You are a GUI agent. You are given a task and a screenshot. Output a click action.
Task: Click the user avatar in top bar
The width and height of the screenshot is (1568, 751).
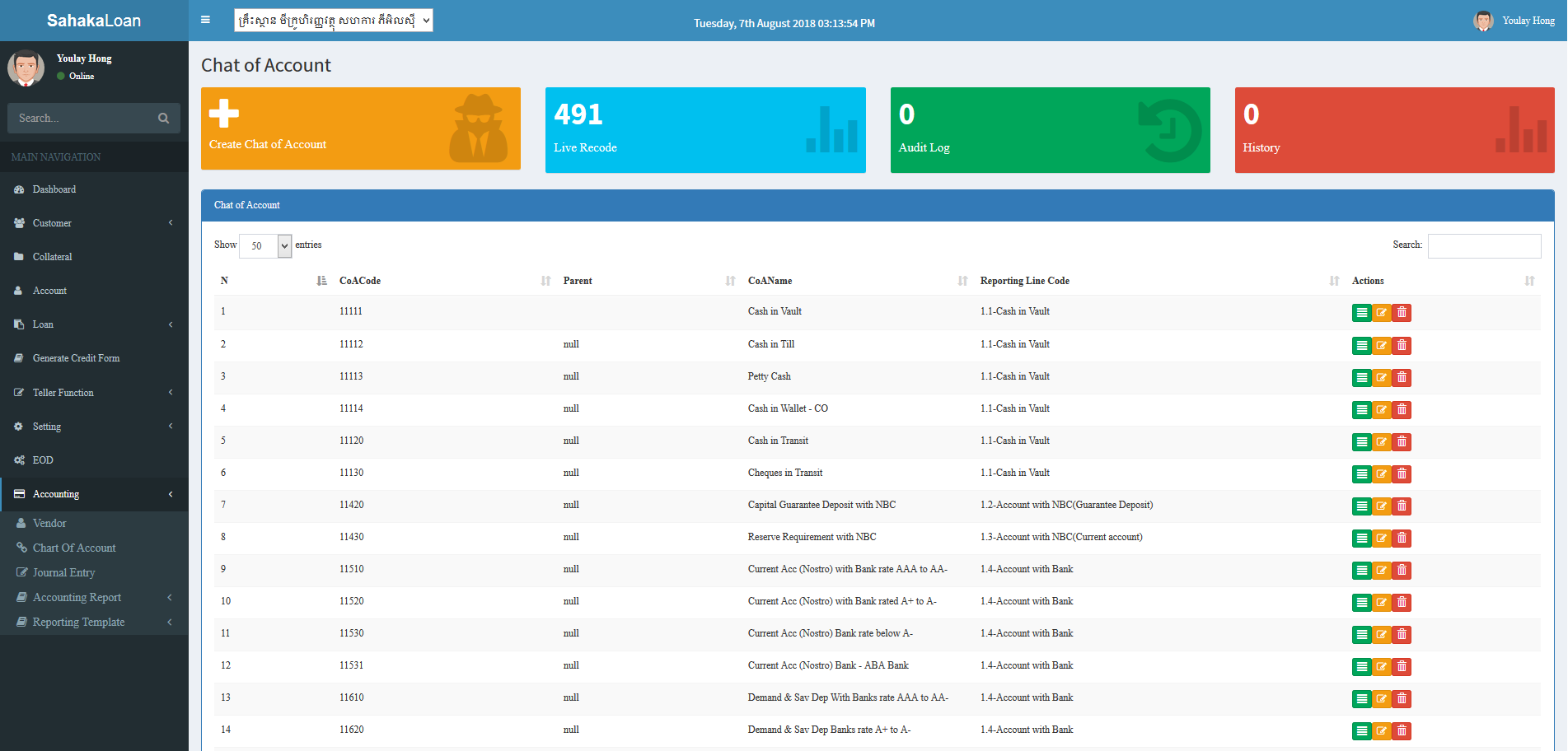coord(1483,21)
